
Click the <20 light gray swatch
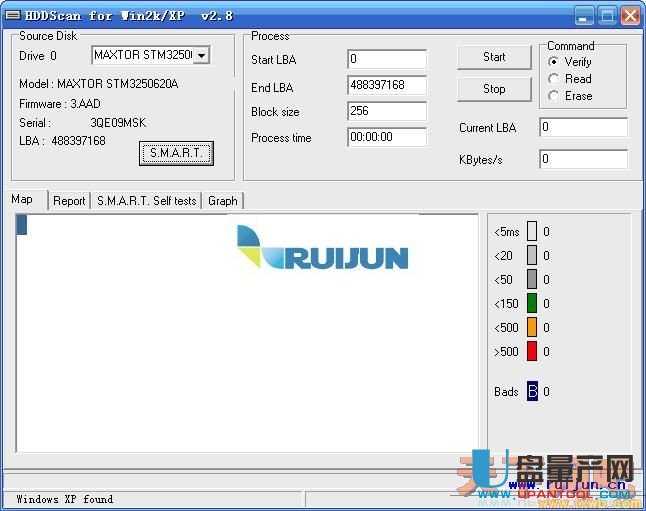click(x=532, y=255)
